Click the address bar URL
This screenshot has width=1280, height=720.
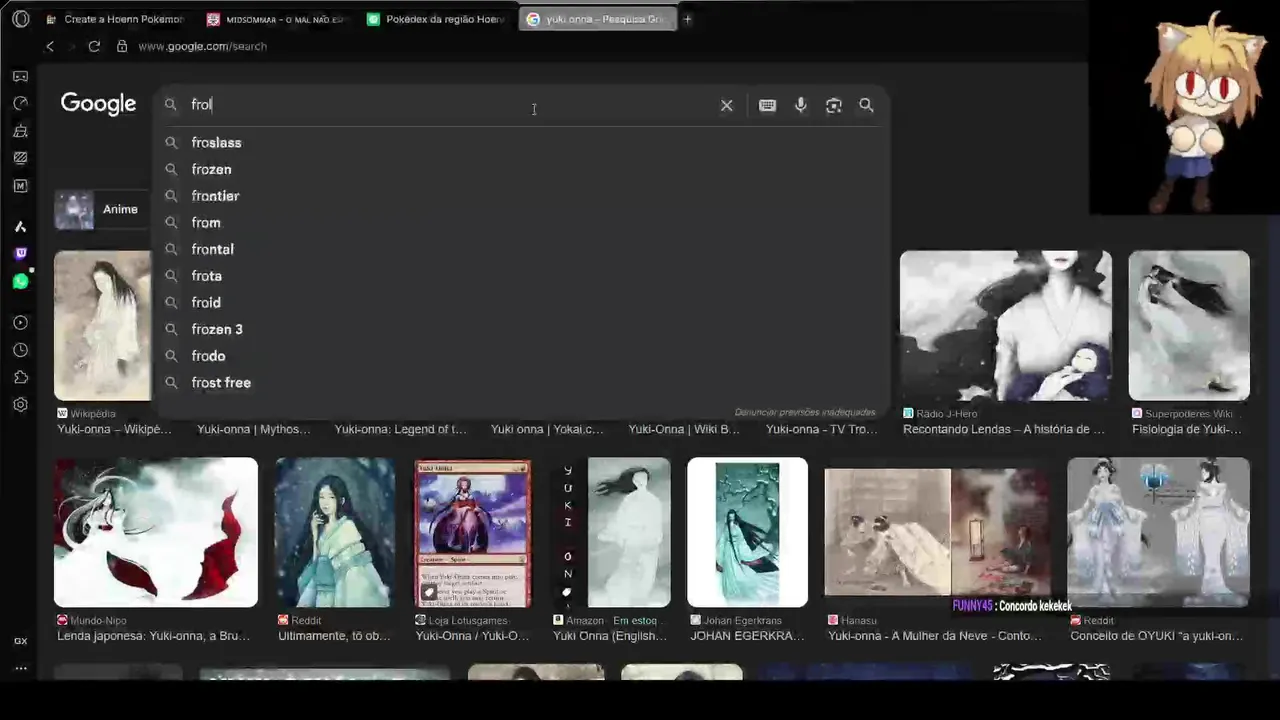202,46
